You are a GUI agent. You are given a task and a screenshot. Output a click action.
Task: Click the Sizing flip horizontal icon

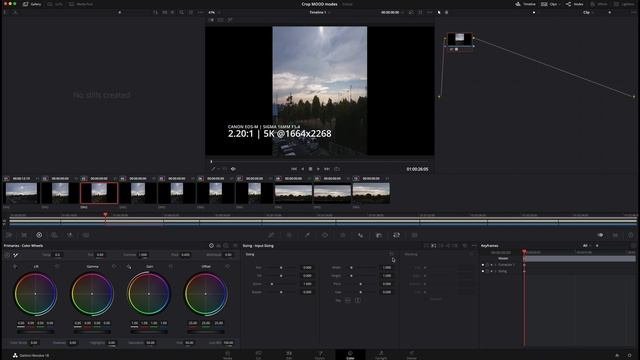[348, 300]
